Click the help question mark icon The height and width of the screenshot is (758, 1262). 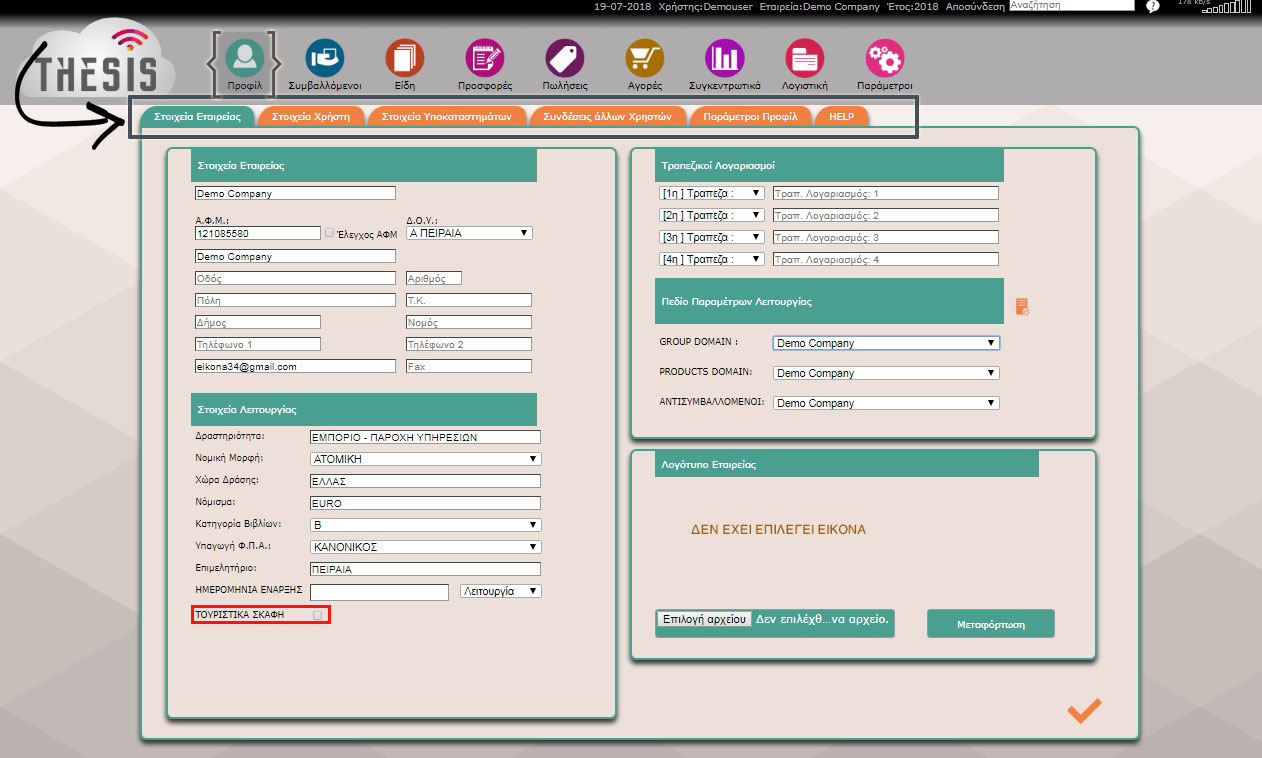click(x=1152, y=6)
